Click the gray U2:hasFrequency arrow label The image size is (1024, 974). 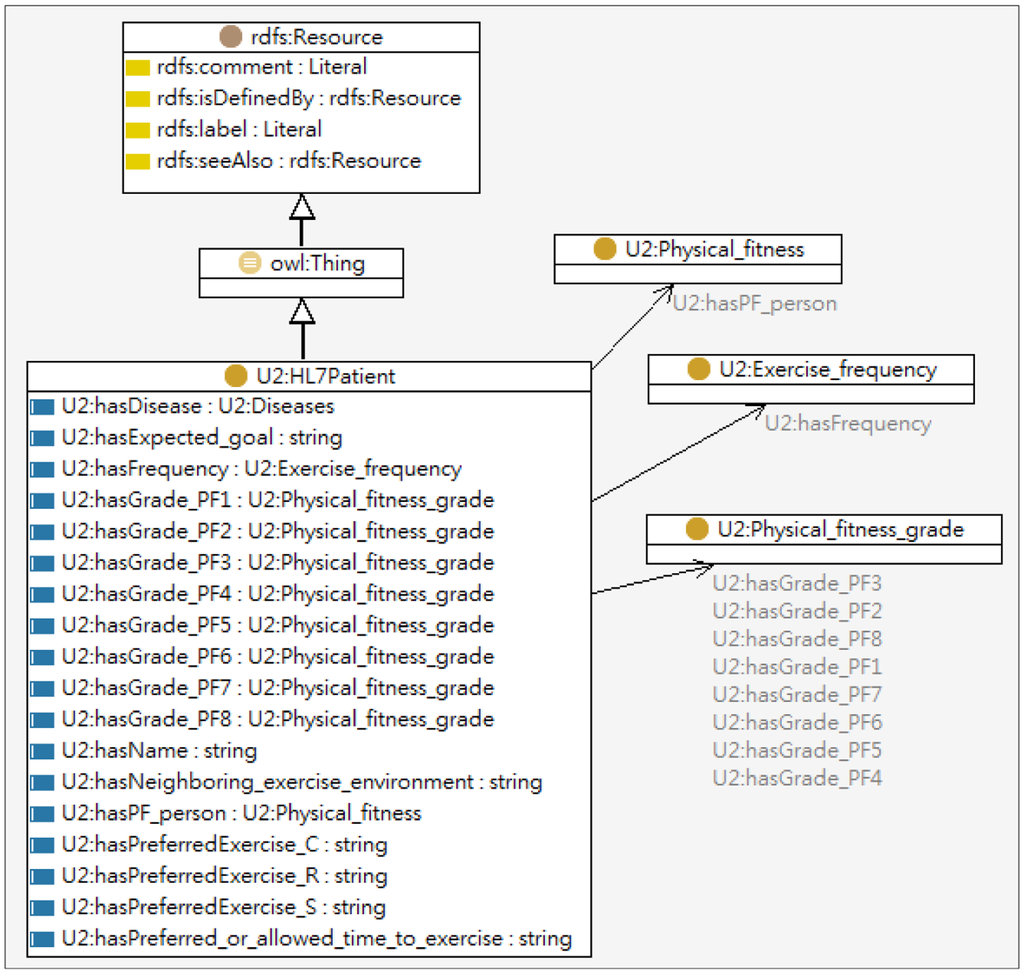coord(847,424)
